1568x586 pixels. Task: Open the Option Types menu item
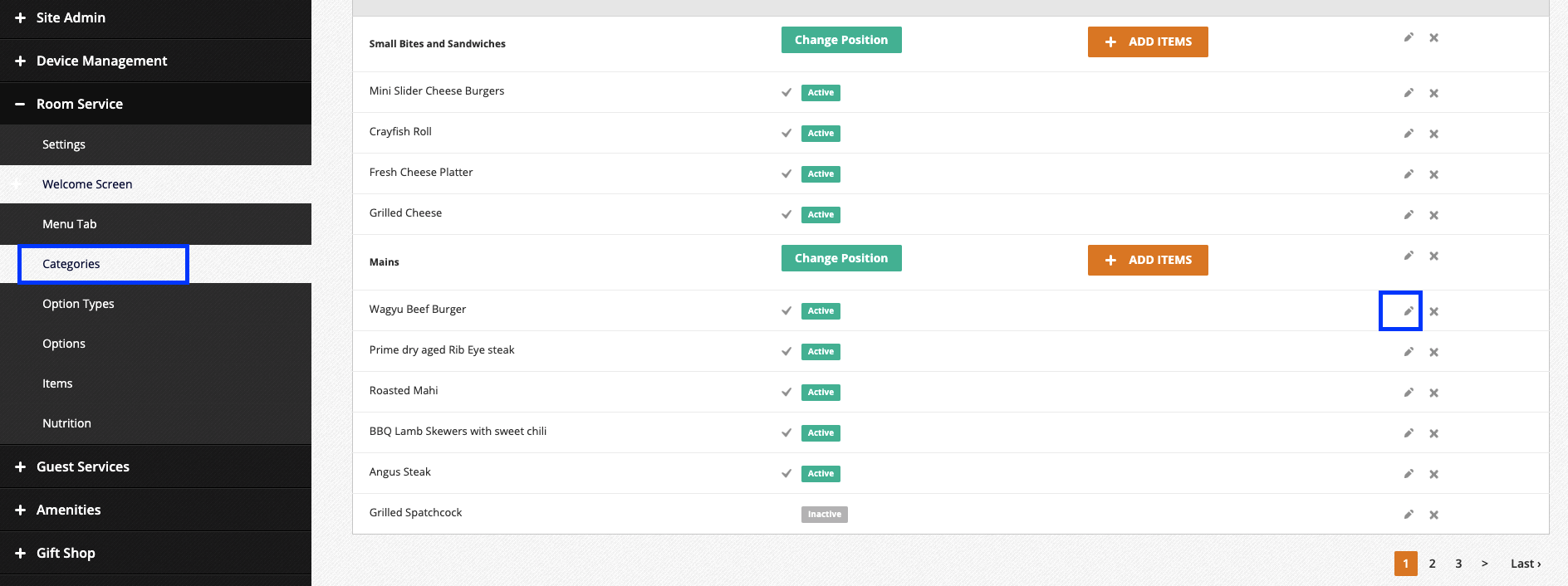[78, 304]
